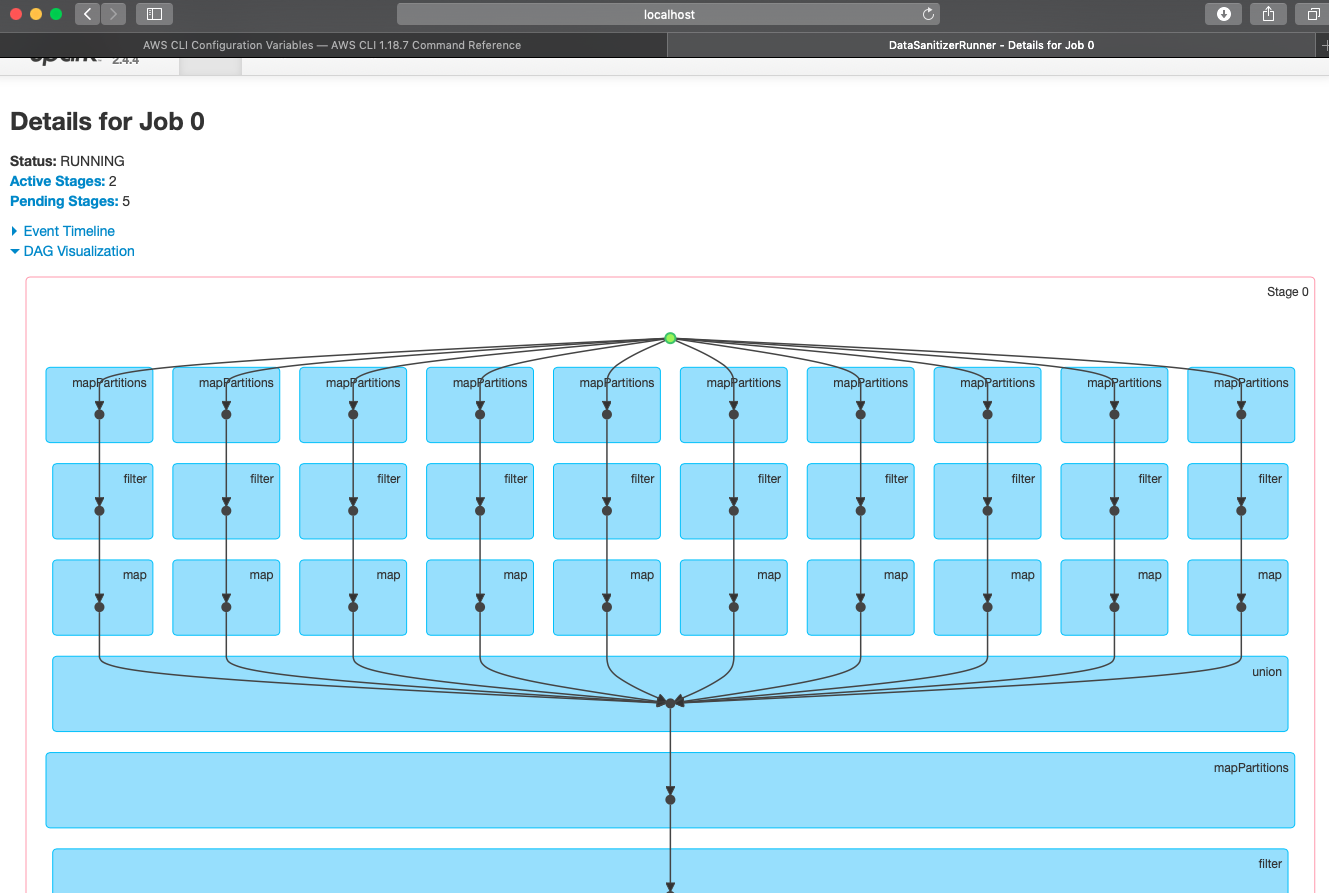Viewport: 1329px width, 893px height.
Task: Open the Safari downloads button
Action: pos(1223,14)
